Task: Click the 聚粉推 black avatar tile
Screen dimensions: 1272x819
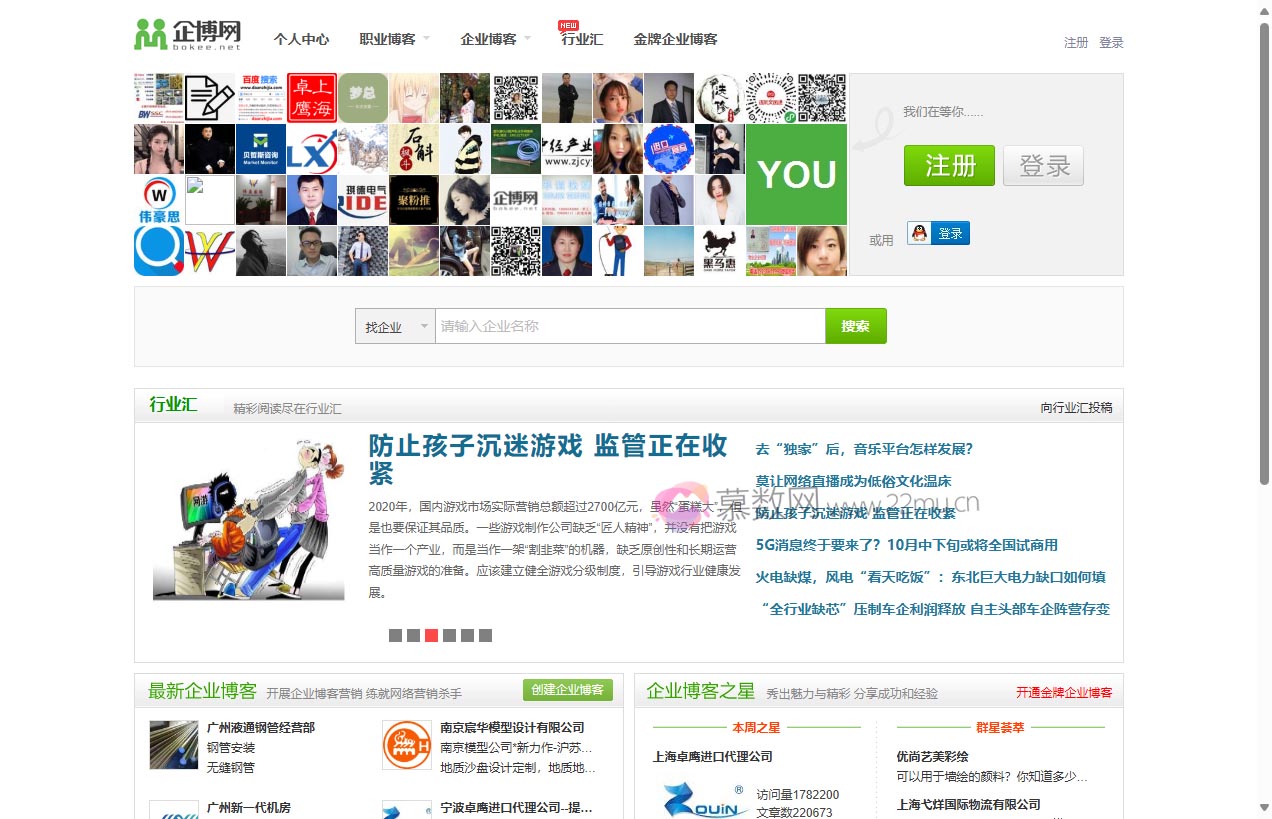Action: point(414,200)
